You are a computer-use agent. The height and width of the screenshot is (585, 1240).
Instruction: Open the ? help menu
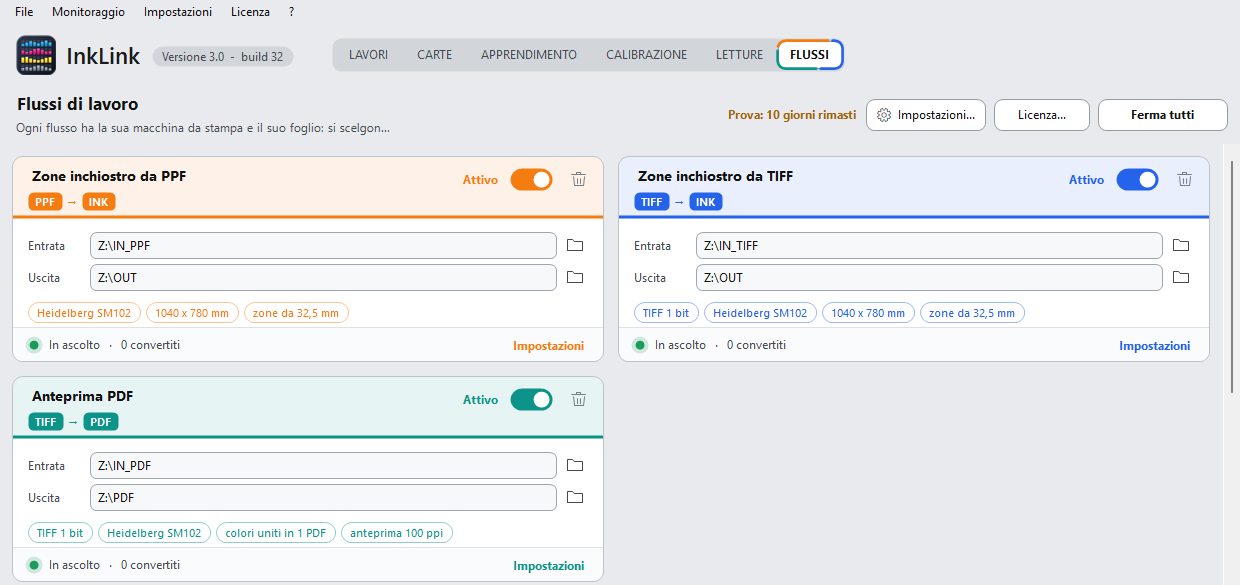[291, 12]
